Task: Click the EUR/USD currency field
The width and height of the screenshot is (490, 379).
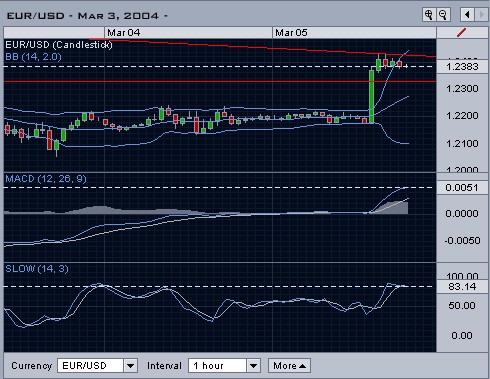Action: click(90, 366)
